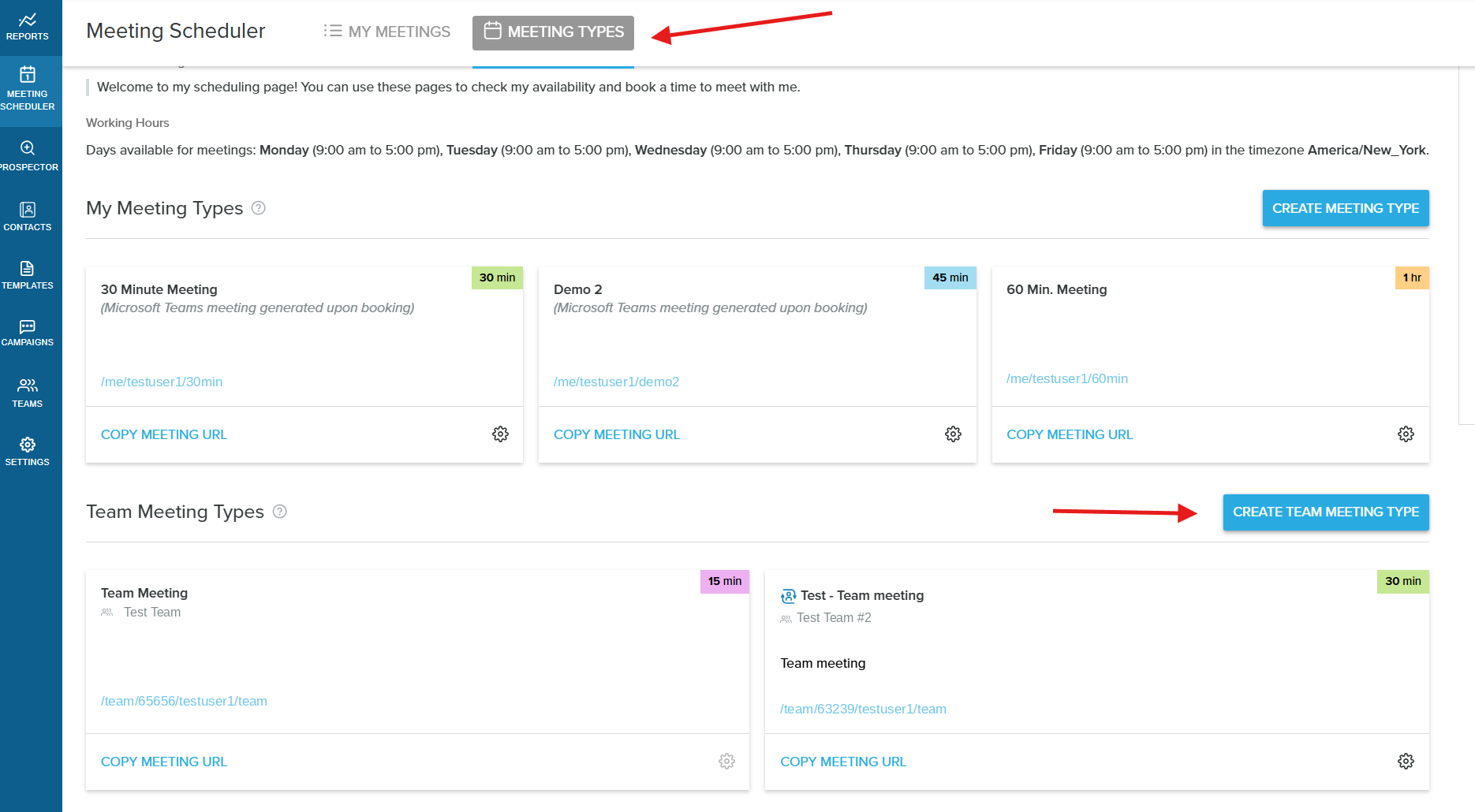Switch to the My Meetings tab
Screen dimensions: 1475x812
coord(386,32)
